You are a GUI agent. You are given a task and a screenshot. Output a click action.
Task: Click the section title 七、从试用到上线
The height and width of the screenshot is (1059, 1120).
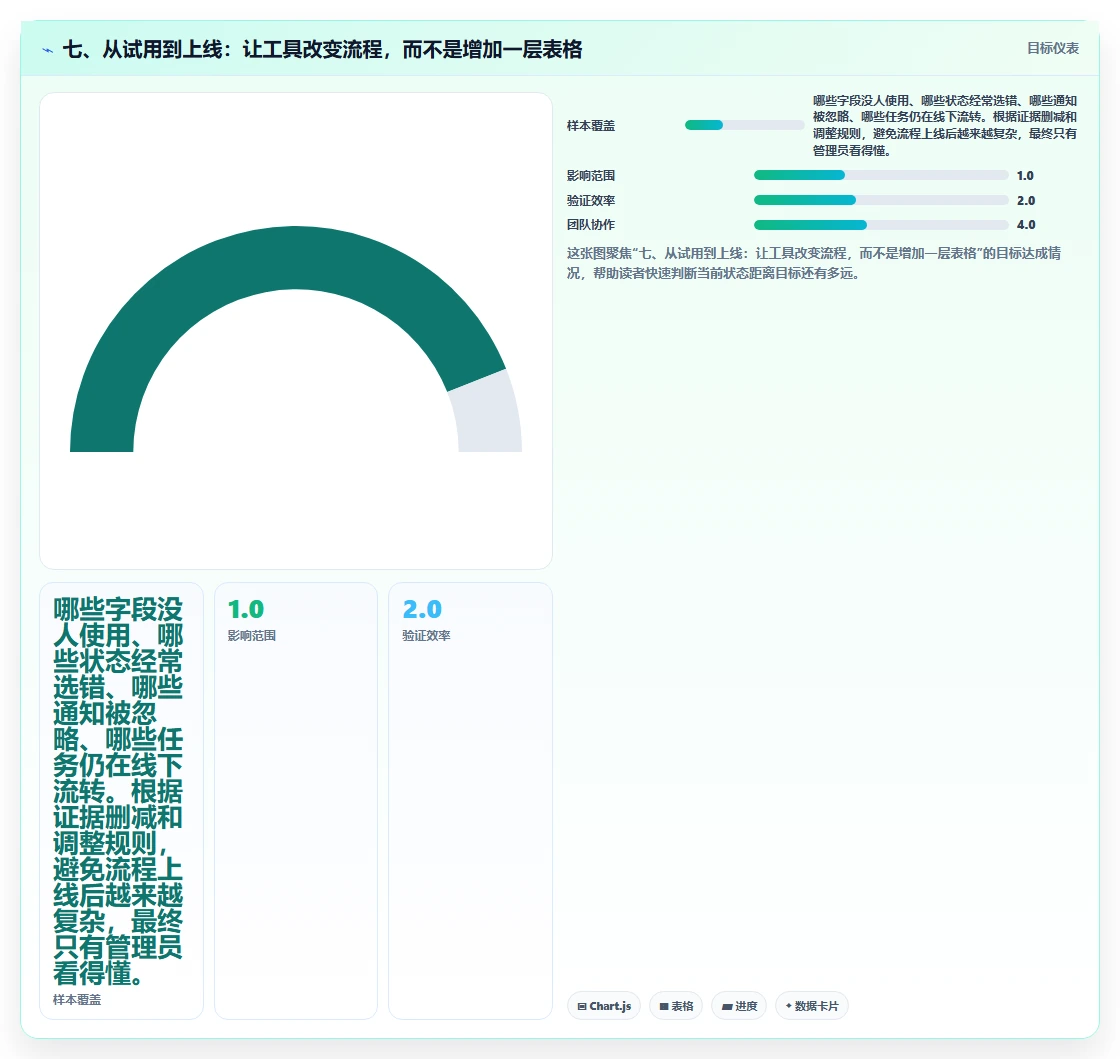322,49
